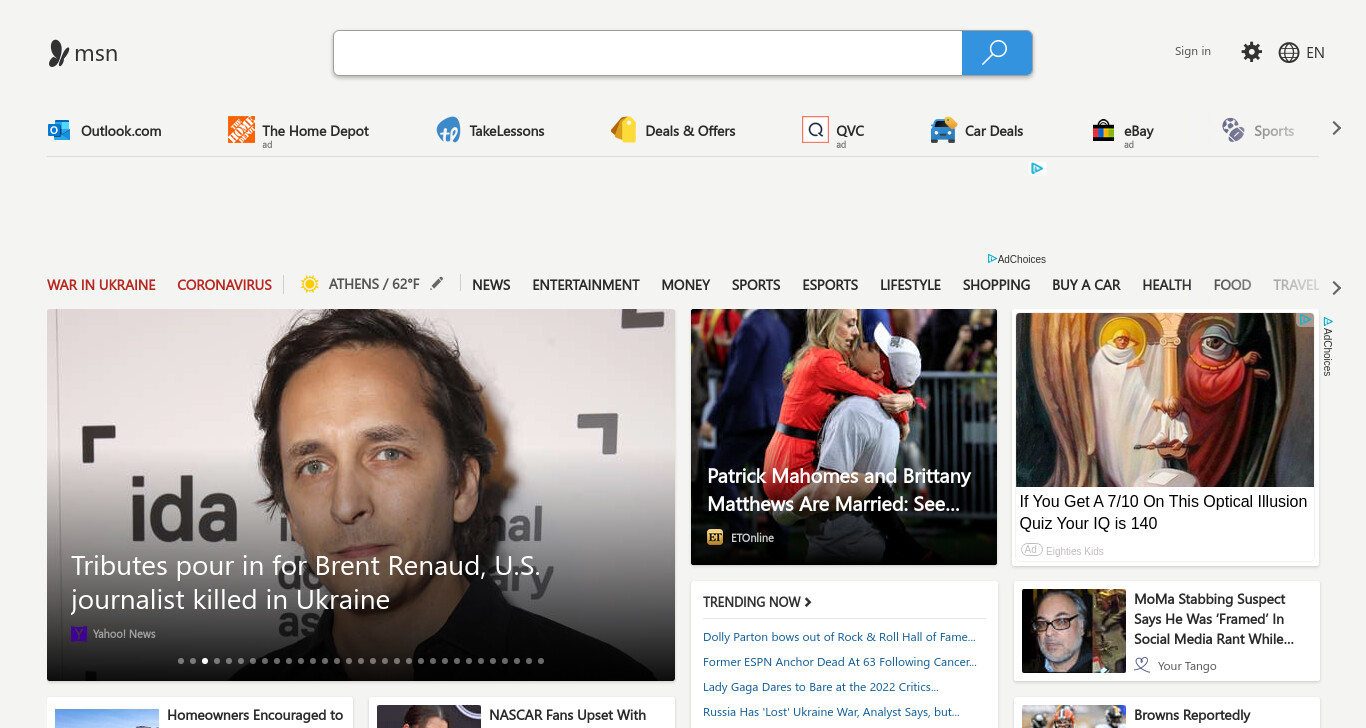Image resolution: width=1366 pixels, height=728 pixels.
Task: Click the Your Tango heart icon
Action: point(1142,665)
